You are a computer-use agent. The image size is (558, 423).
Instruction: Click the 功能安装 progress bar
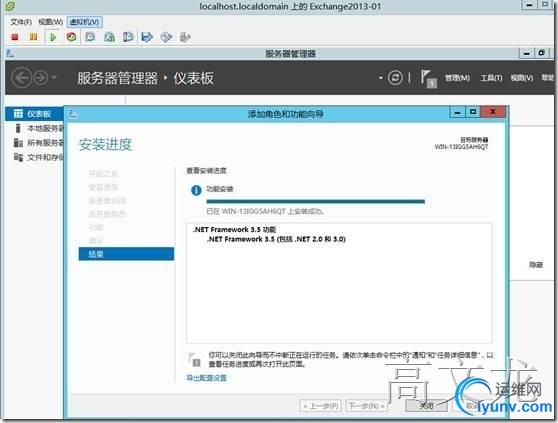click(315, 202)
